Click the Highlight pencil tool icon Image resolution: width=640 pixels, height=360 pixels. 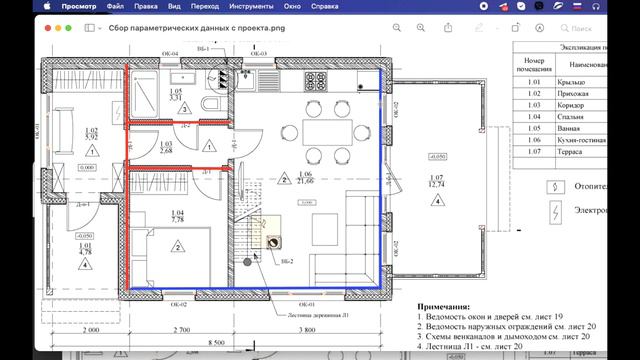pos(479,28)
